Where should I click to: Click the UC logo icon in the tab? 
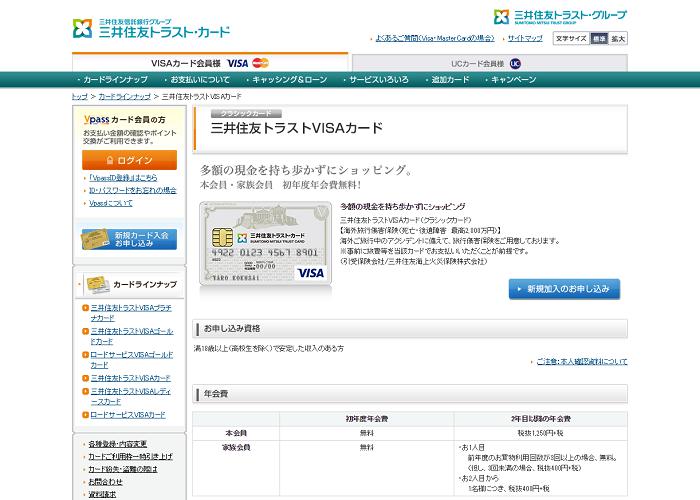(x=515, y=63)
